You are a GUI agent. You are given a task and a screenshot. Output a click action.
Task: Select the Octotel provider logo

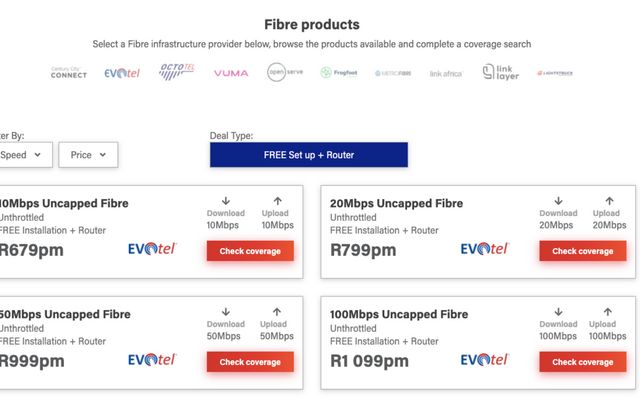click(x=176, y=72)
